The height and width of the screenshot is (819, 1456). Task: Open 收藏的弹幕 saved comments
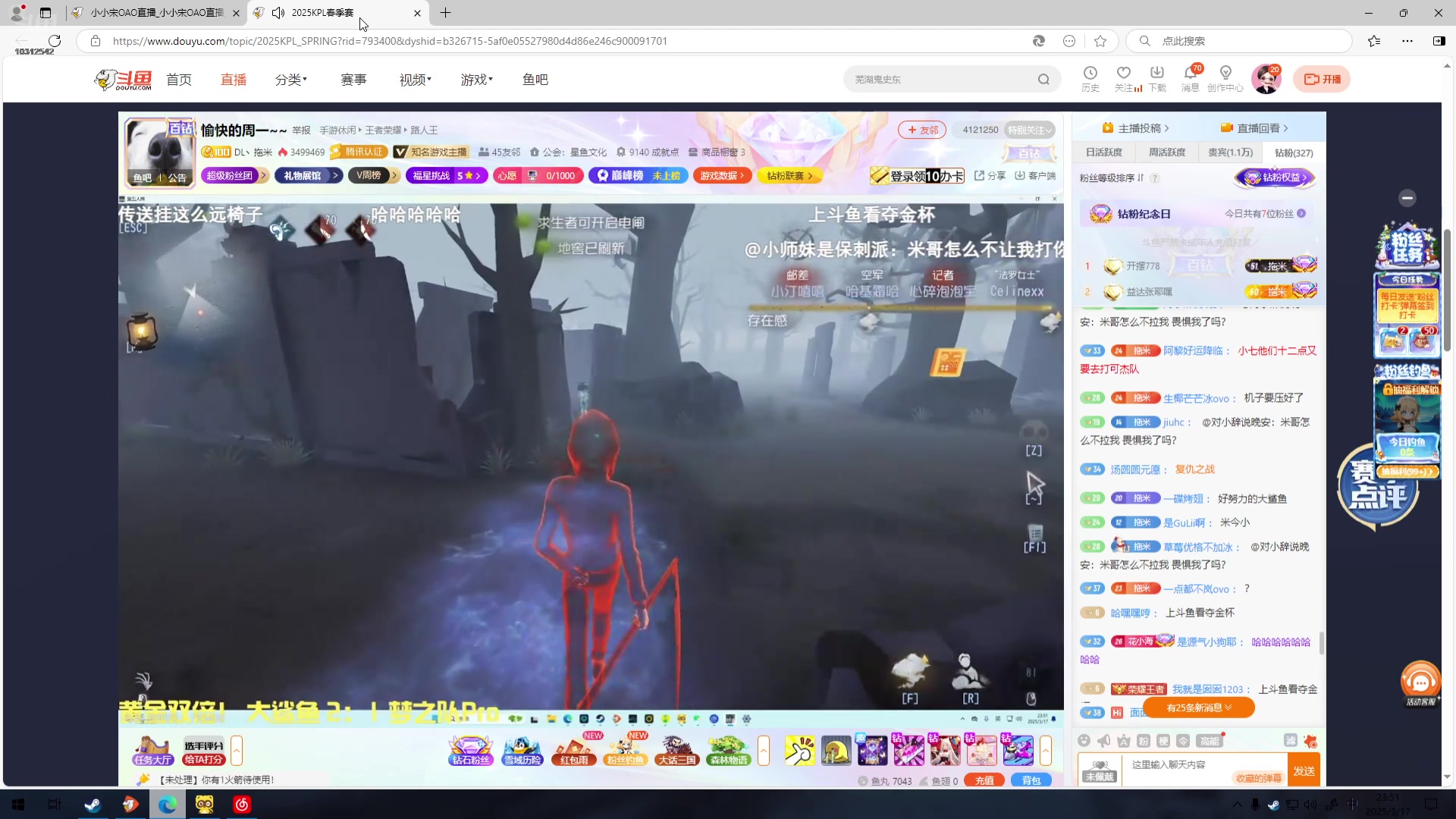tap(1258, 778)
